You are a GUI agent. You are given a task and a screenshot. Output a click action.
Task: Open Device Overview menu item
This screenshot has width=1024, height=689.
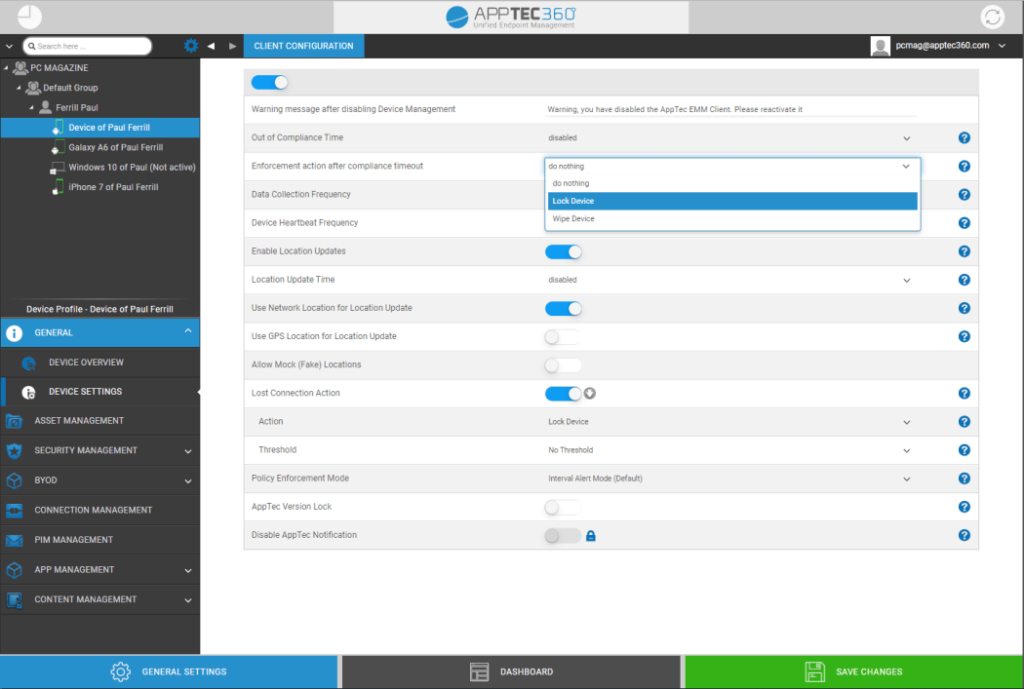[100, 362]
